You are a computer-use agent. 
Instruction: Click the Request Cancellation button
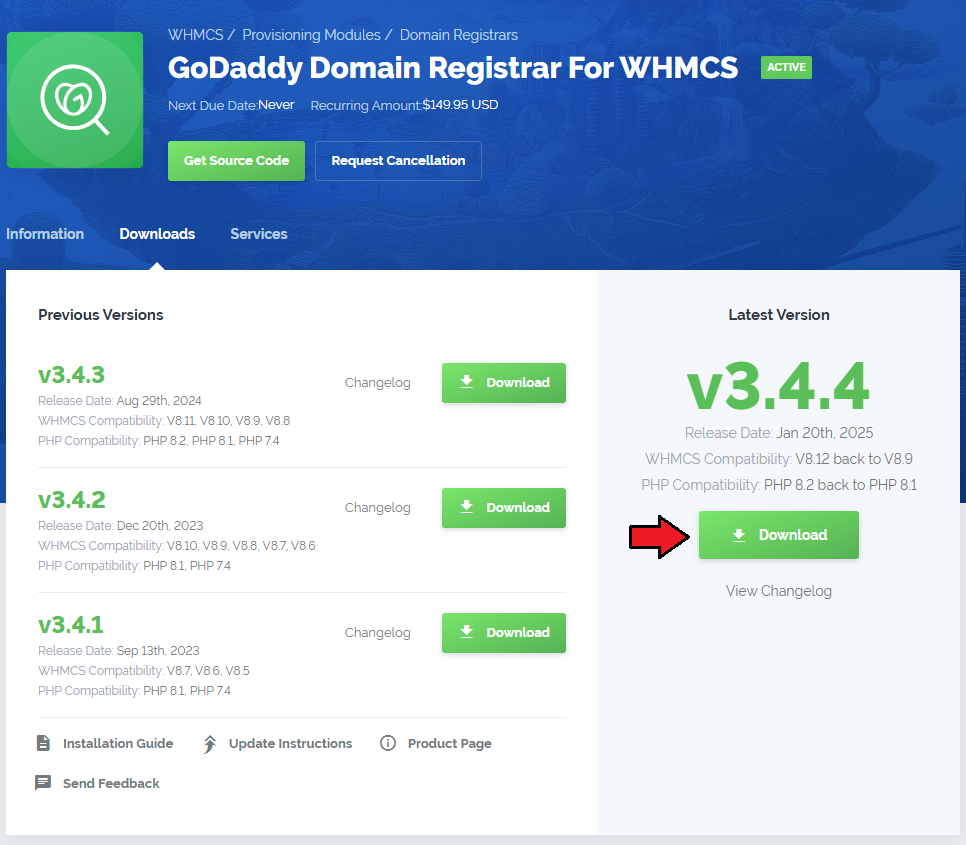(x=398, y=161)
